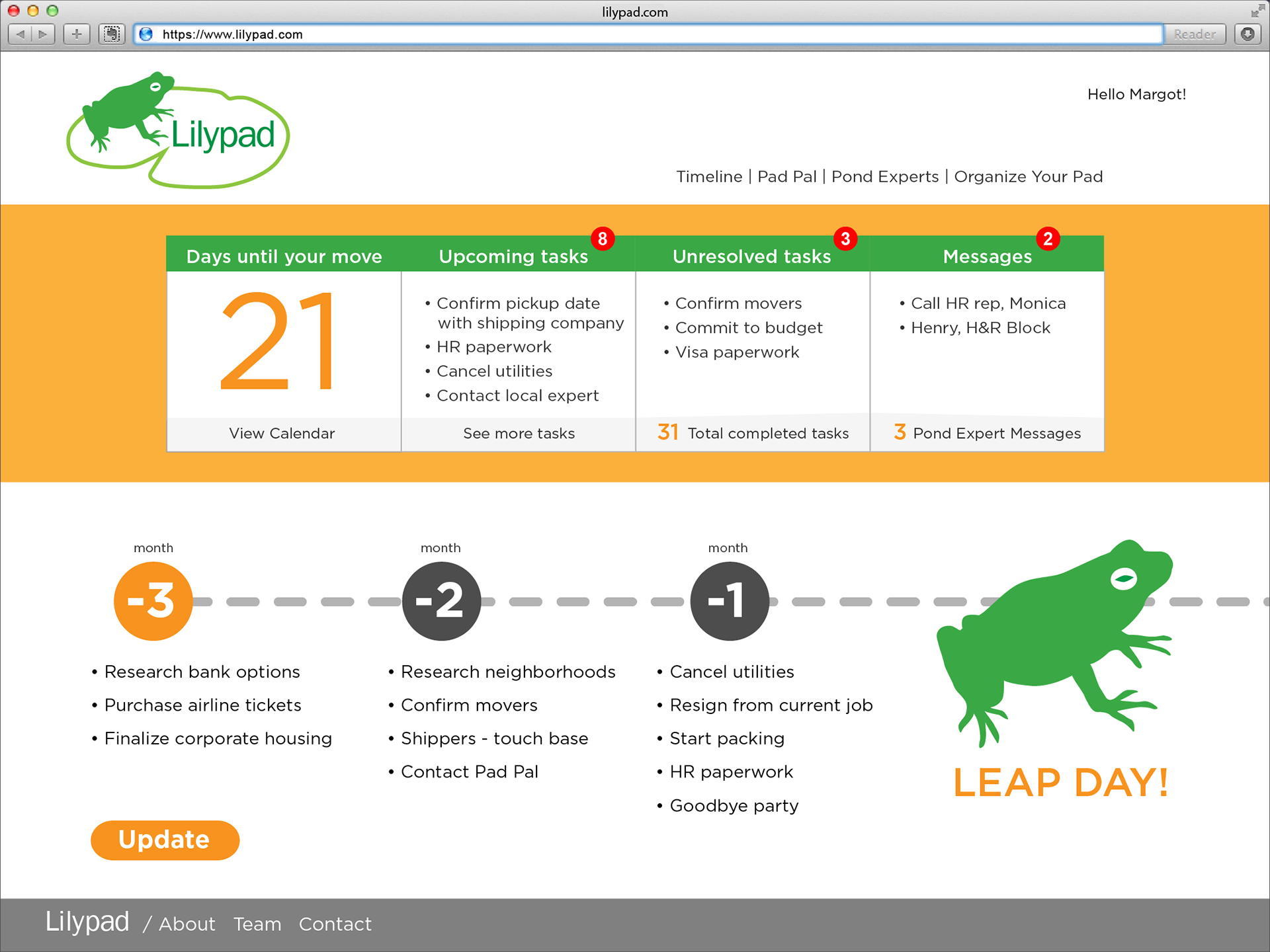Click Contact Pad Pal item

[469, 772]
